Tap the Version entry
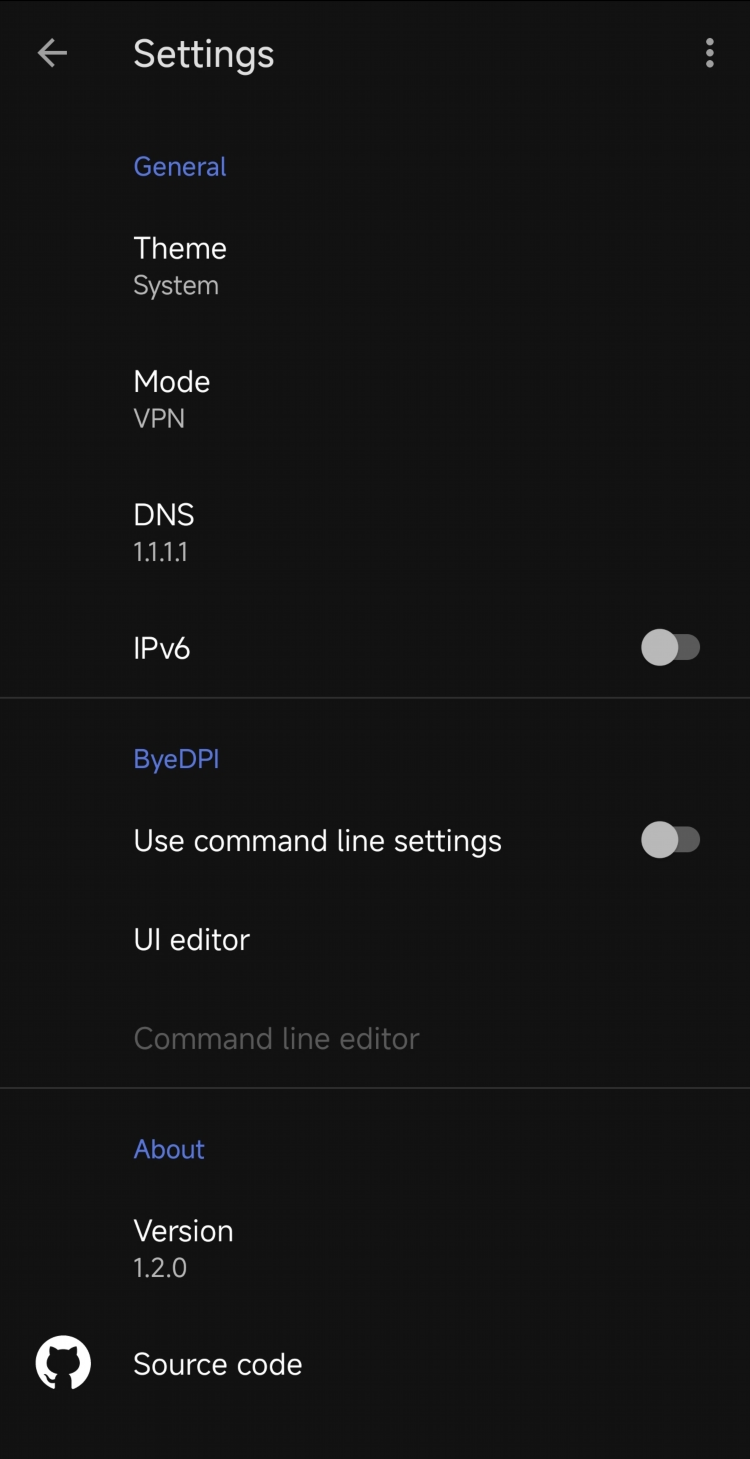The image size is (750, 1459). (375, 1248)
